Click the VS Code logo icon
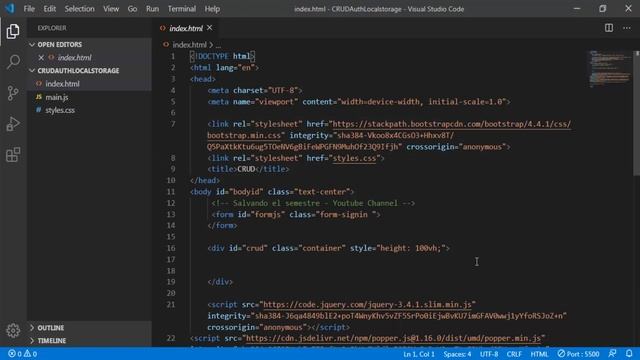This screenshot has height=360, width=640. click(9, 9)
